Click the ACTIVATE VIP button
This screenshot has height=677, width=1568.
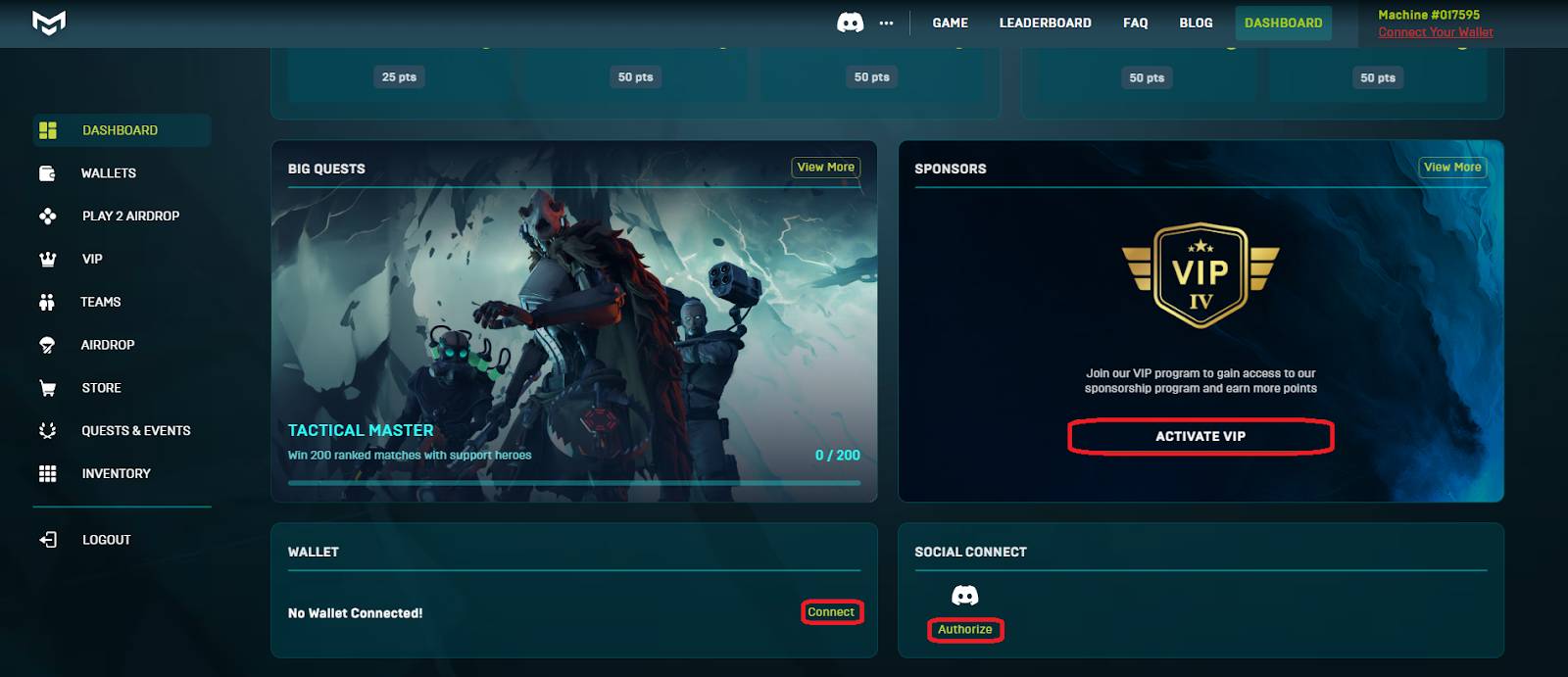pyautogui.click(x=1200, y=437)
